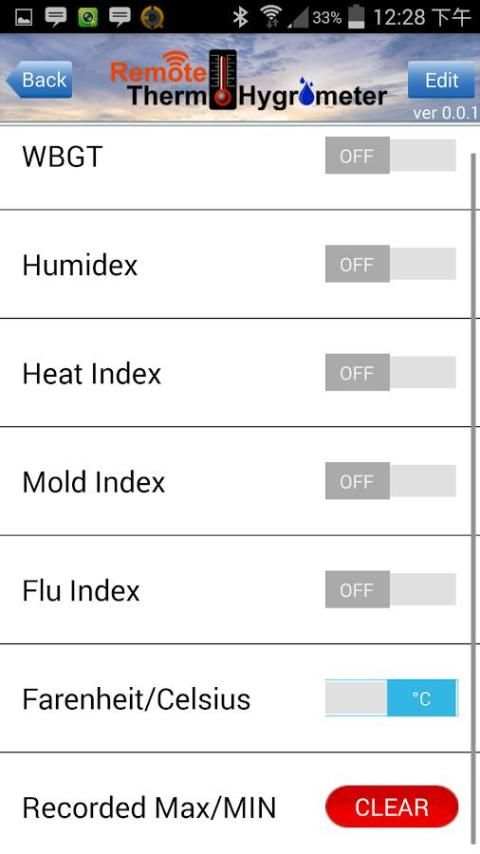Image resolution: width=480 pixels, height=854 pixels.
Task: Enable the Humidex toggle
Action: click(x=391, y=264)
